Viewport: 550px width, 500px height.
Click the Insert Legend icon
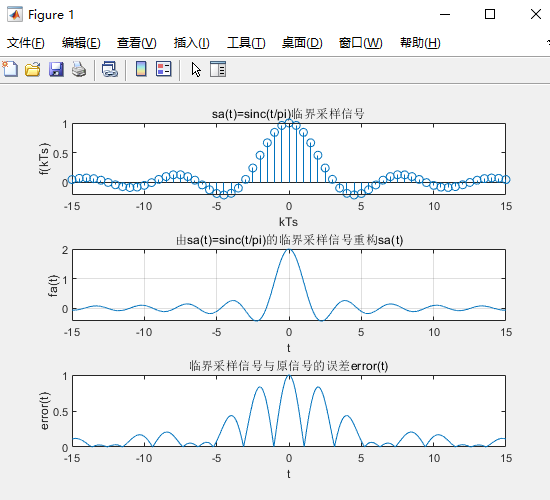click(x=163, y=69)
